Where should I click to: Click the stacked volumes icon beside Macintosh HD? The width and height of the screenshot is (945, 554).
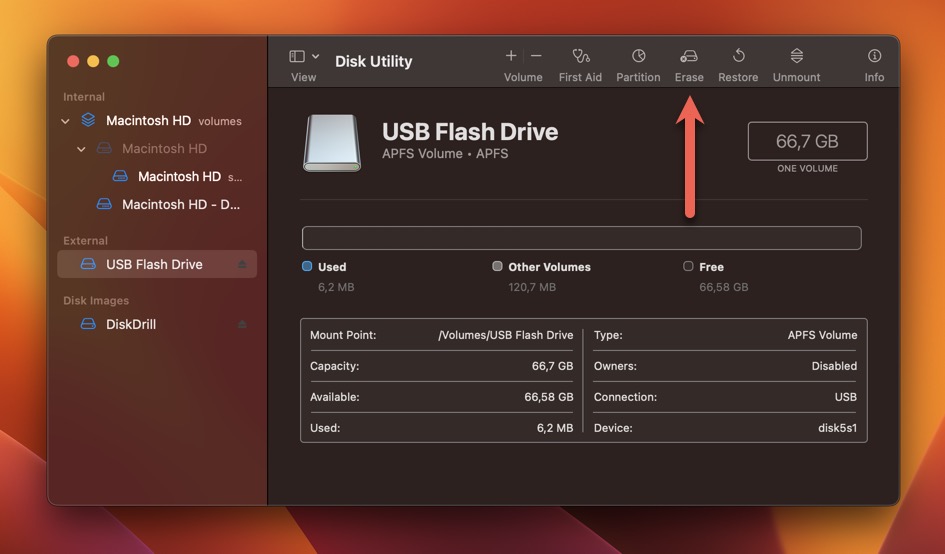[x=88, y=120]
